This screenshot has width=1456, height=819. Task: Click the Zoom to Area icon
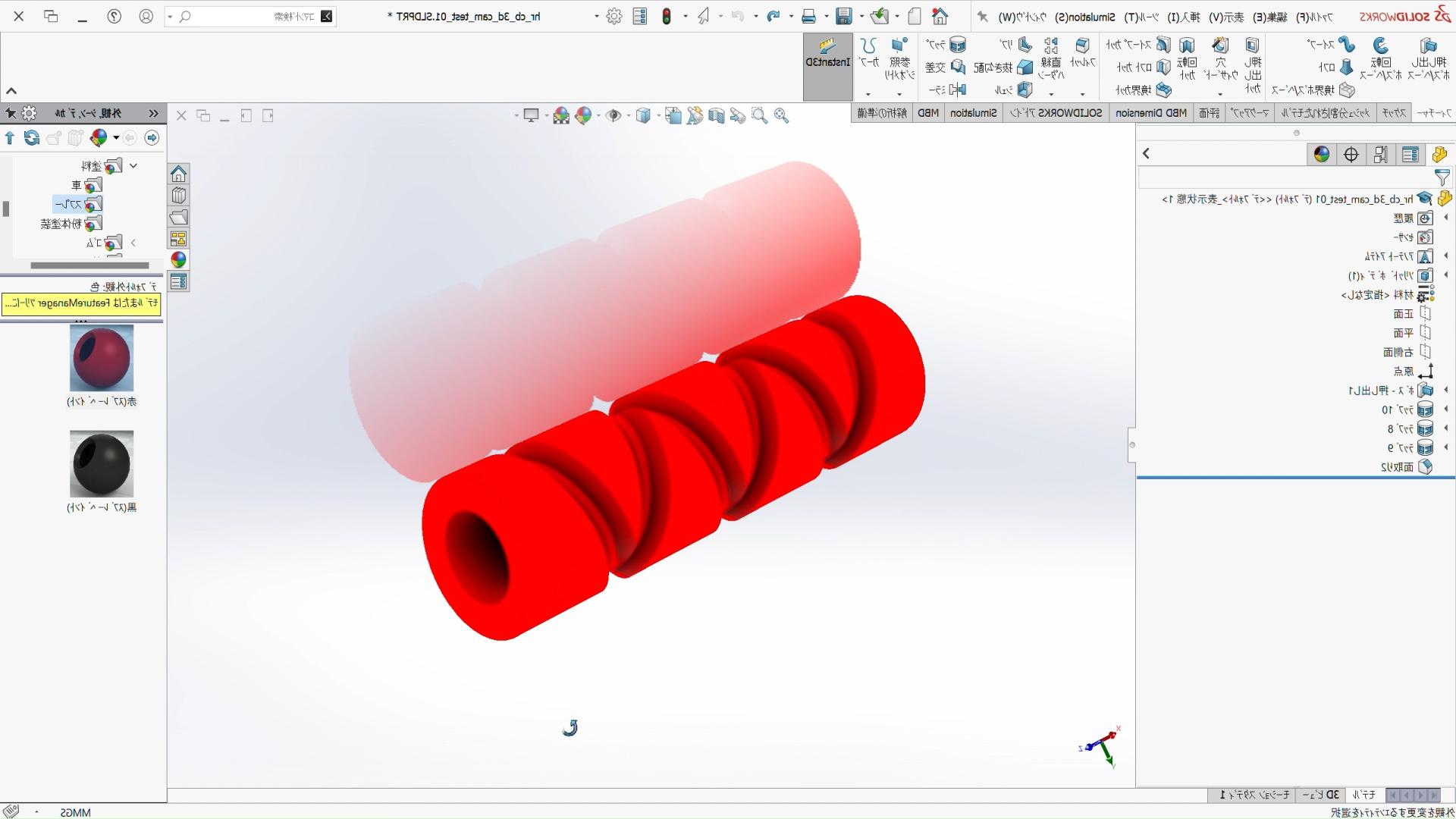[x=760, y=115]
